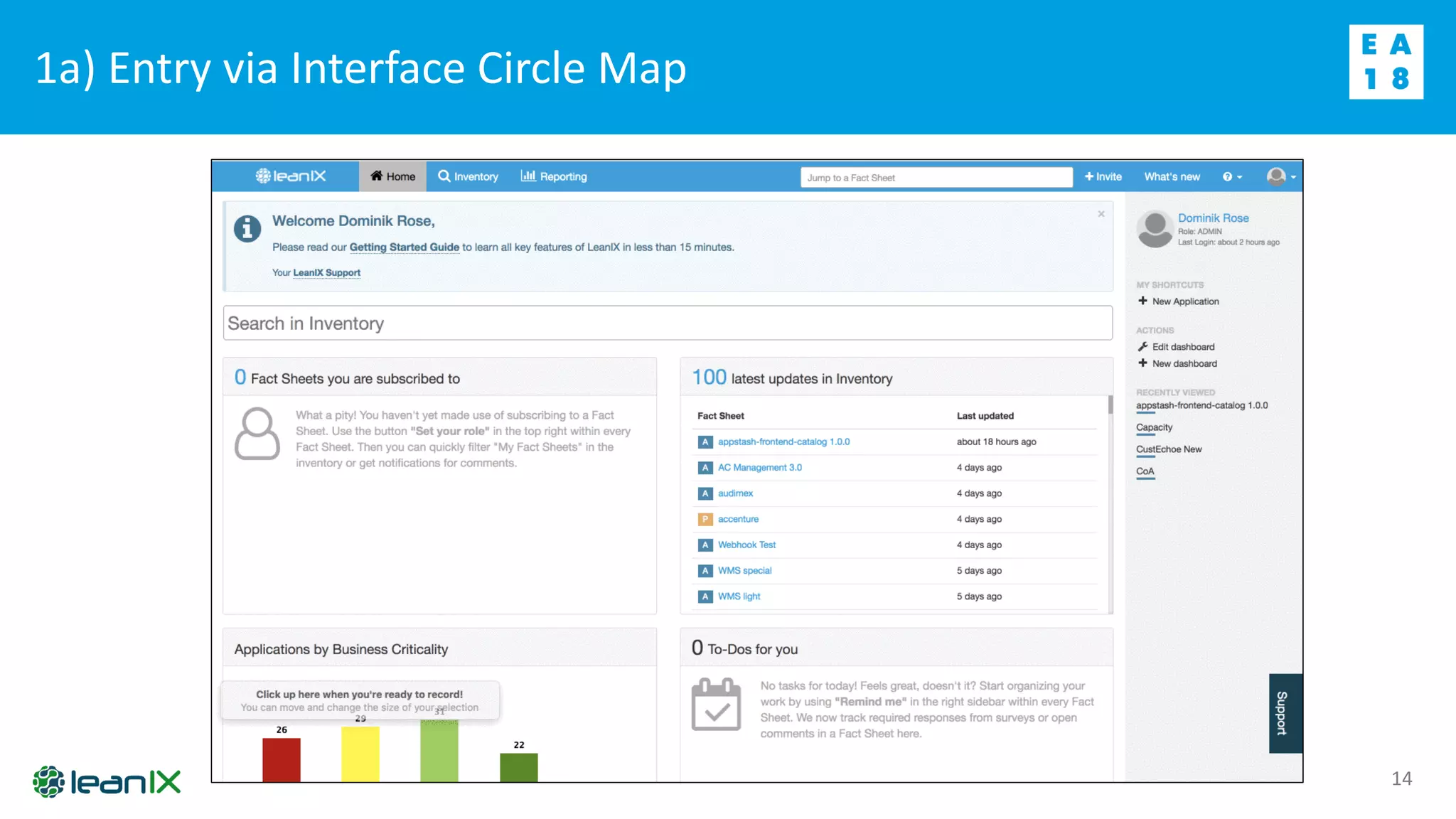Open accenture fact sheet

click(738, 519)
